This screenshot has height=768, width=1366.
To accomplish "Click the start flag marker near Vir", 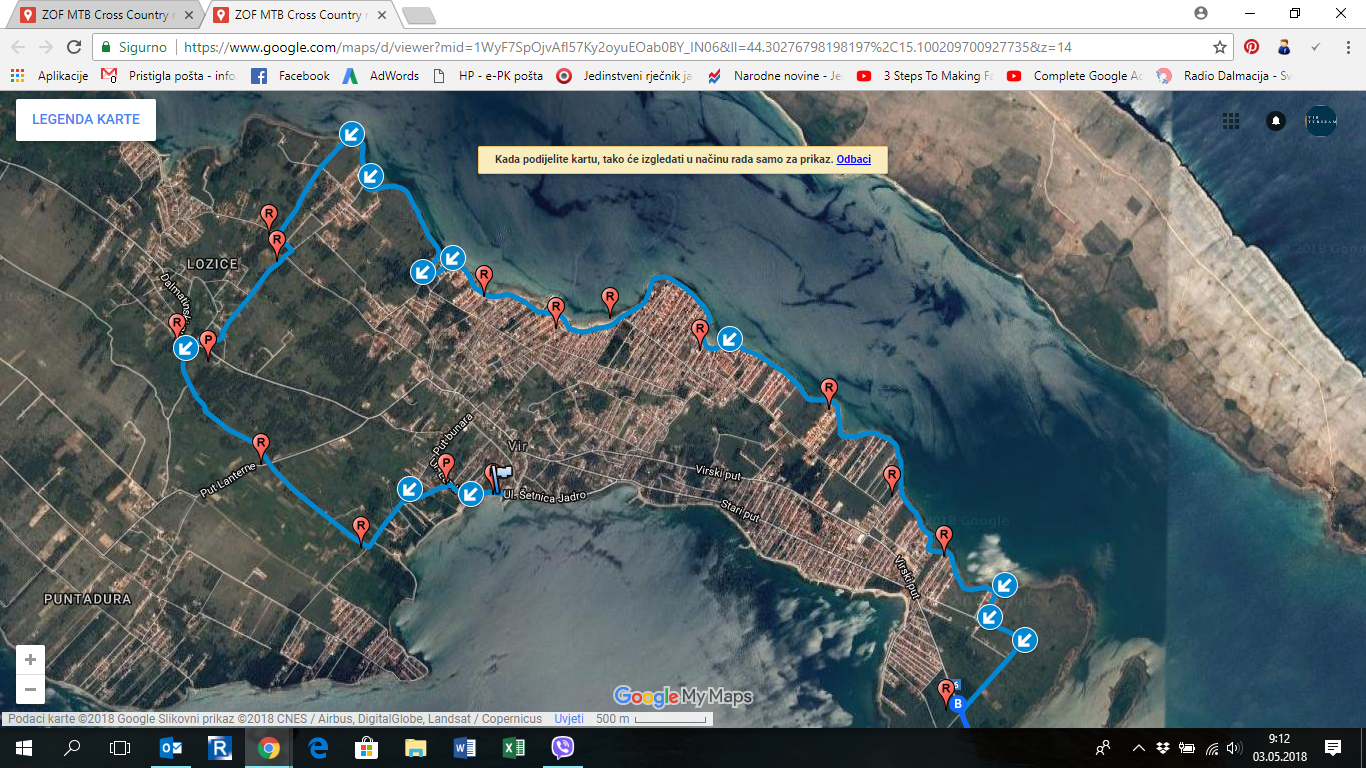I will (x=500, y=476).
